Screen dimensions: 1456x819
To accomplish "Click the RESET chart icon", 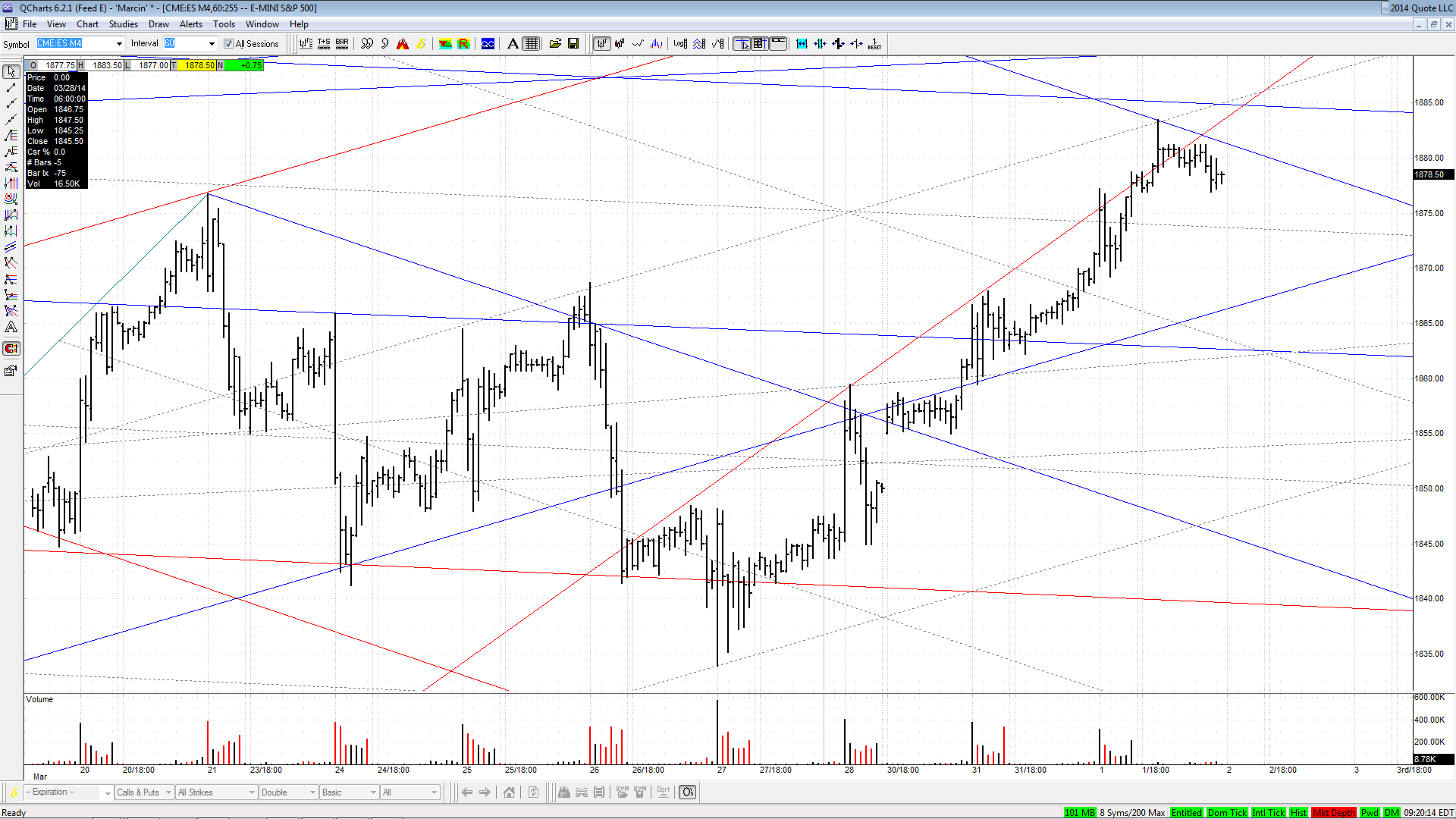I will 874,44.
